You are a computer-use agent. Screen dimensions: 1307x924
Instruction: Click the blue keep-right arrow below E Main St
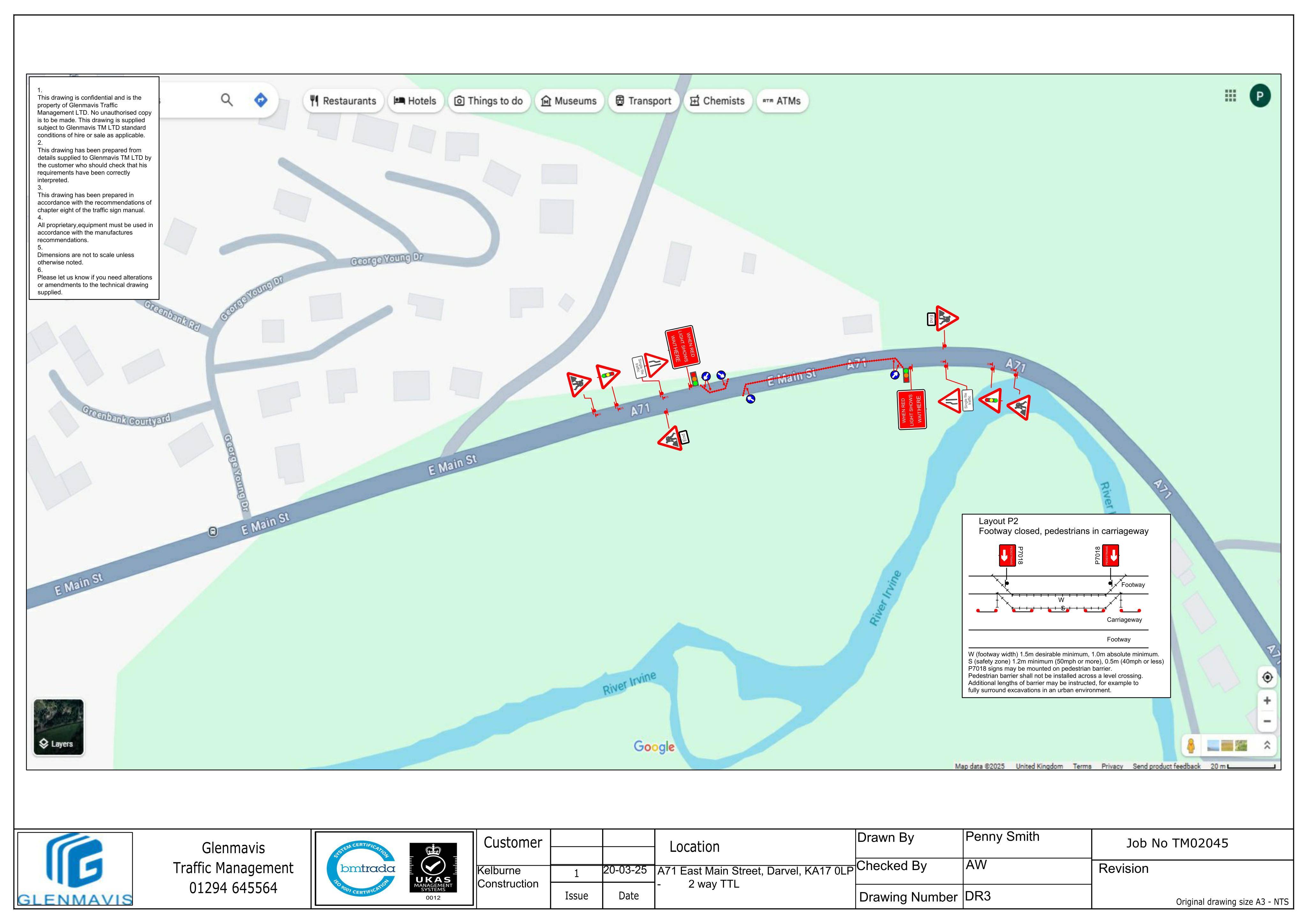point(750,399)
